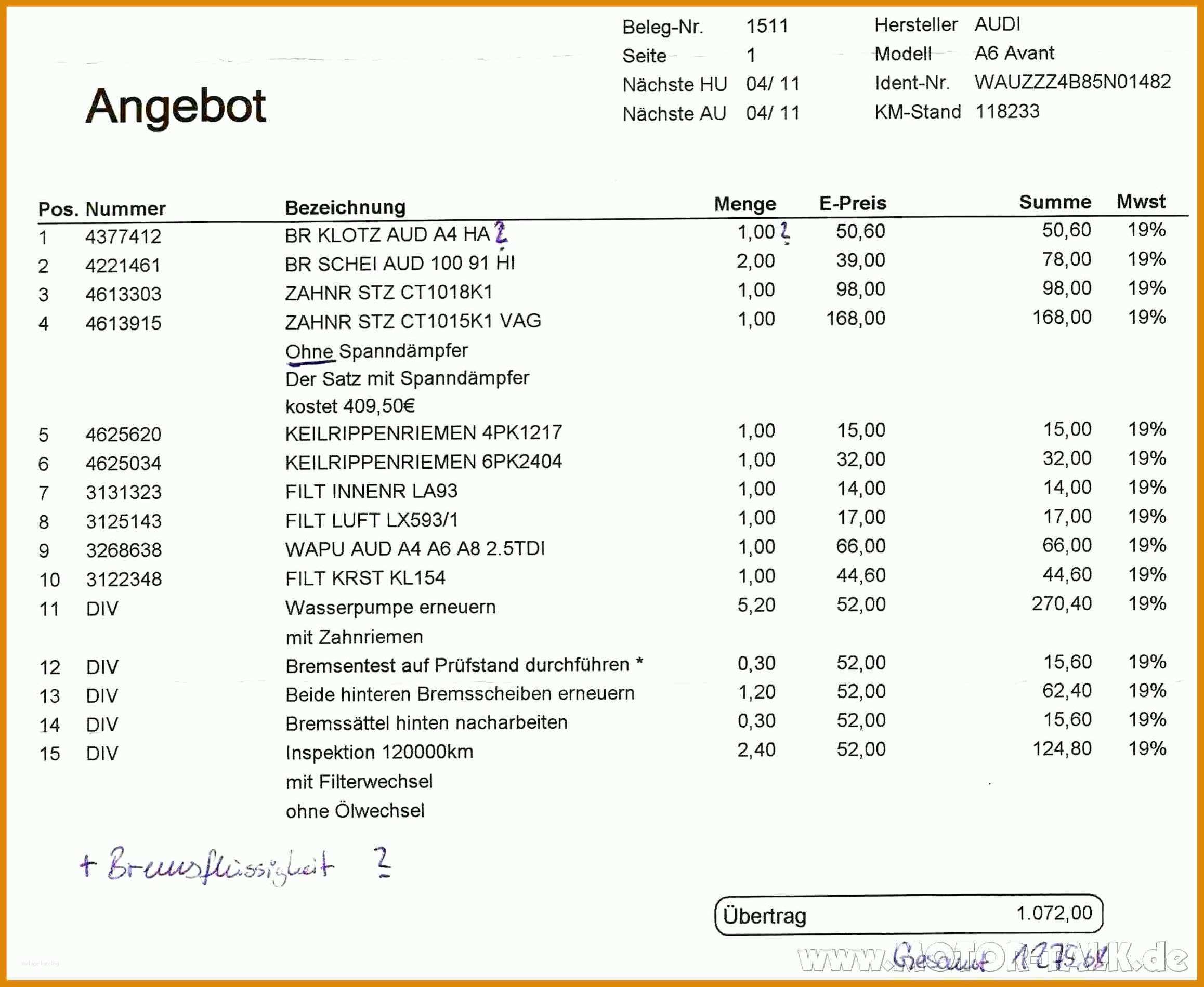The image size is (1204, 987).
Task: Click the 'Menge' column header
Action: point(745,204)
